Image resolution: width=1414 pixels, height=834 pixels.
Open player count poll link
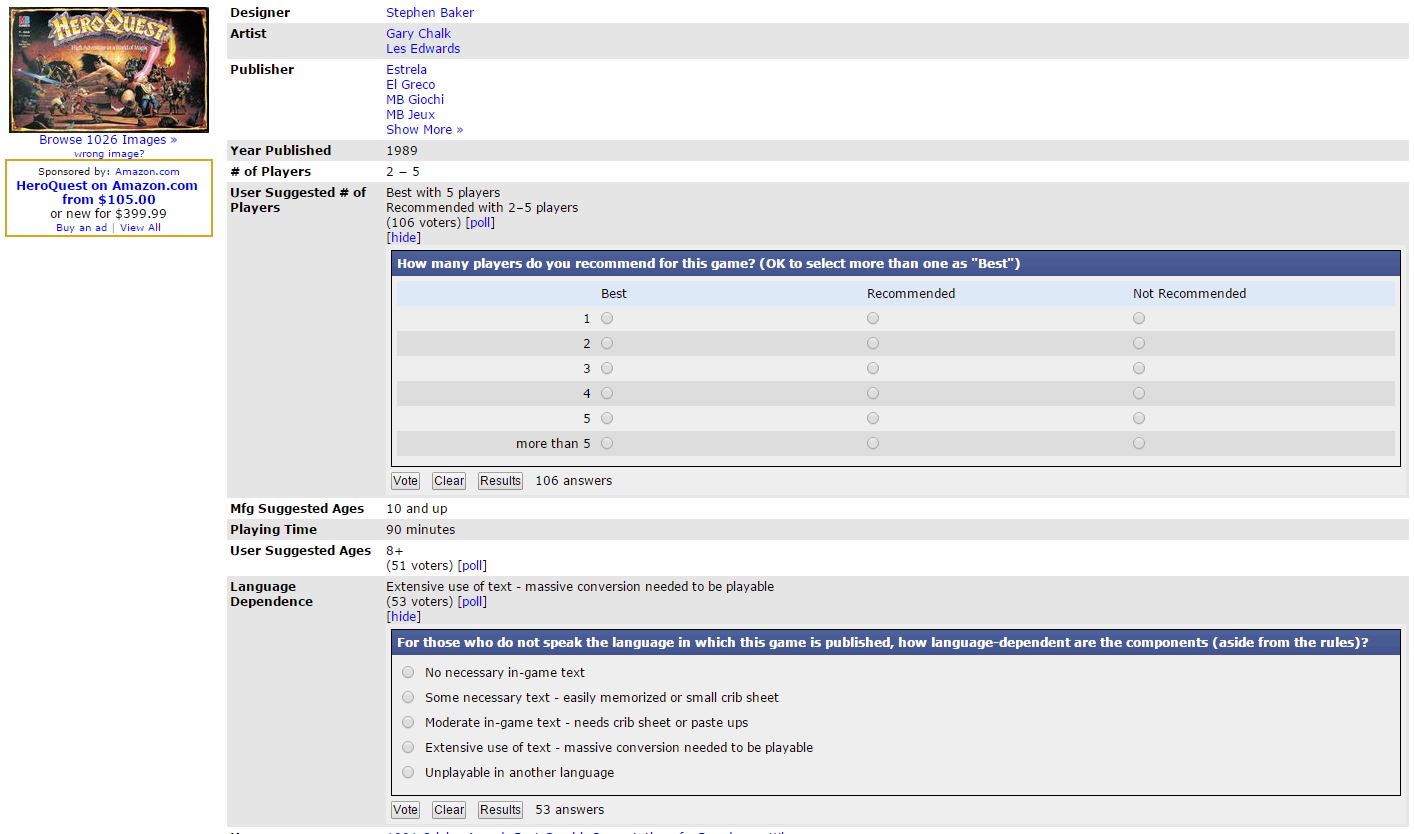pyautogui.click(x=480, y=223)
